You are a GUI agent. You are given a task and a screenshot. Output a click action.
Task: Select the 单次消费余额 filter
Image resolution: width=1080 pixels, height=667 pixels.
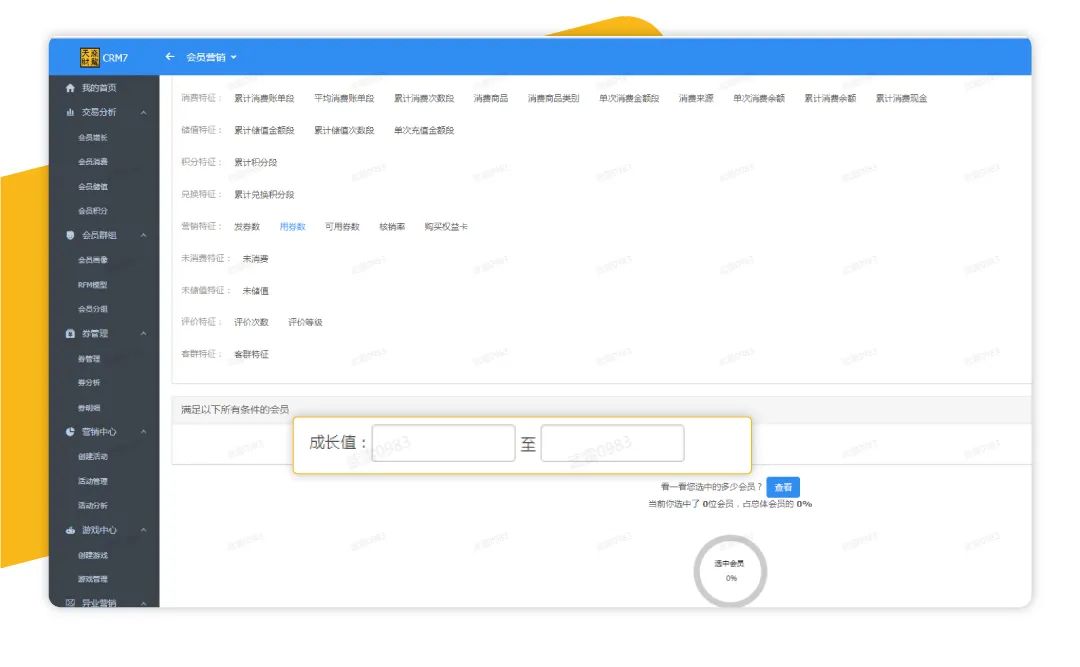click(758, 99)
